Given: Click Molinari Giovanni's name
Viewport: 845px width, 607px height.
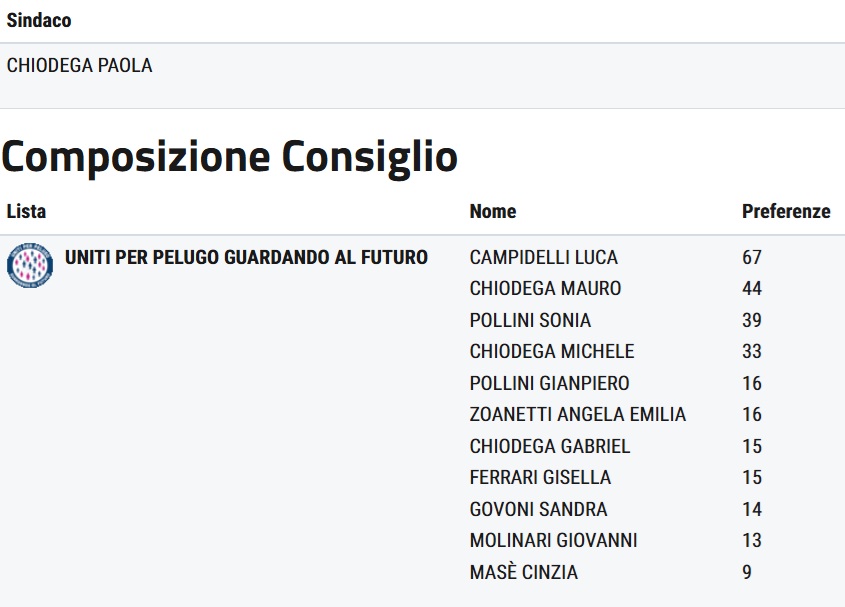Looking at the screenshot, I should point(553,540).
